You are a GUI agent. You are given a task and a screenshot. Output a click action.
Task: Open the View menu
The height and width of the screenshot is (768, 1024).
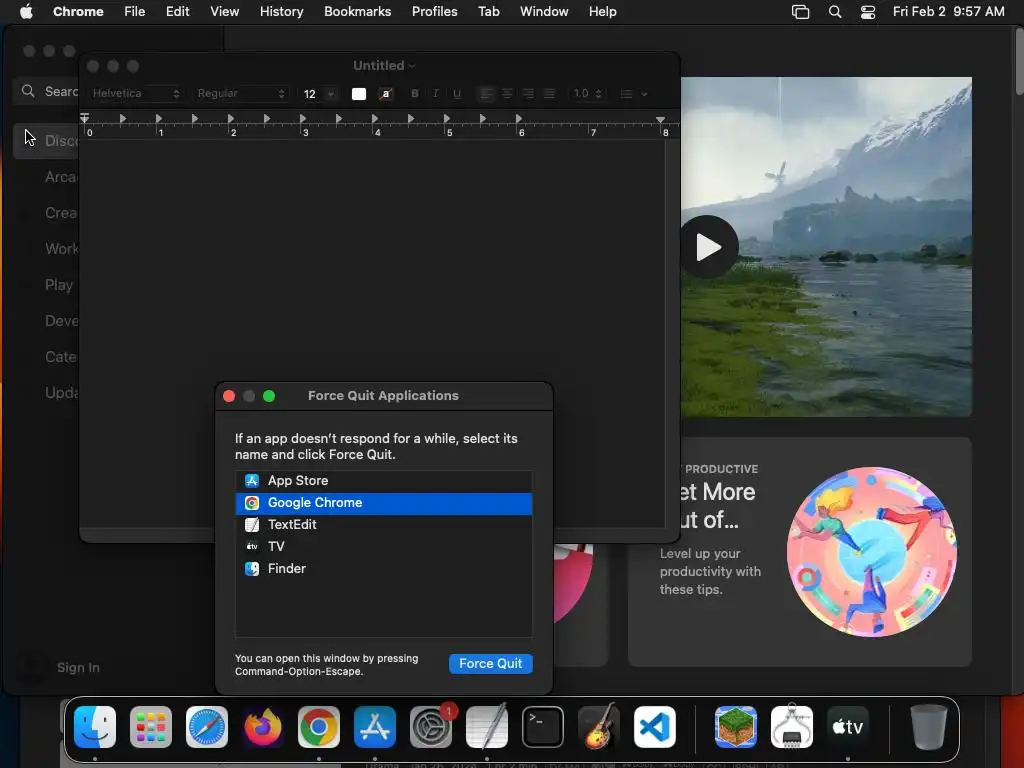(x=224, y=12)
